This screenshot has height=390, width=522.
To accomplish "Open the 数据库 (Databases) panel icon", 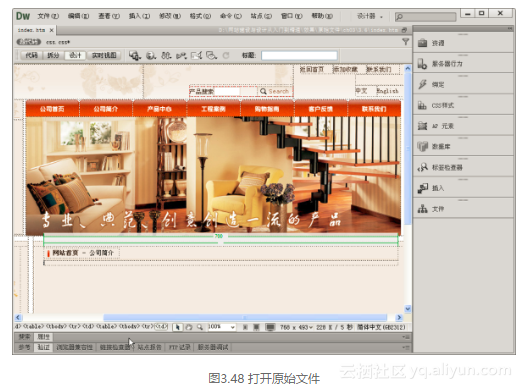I will click(423, 146).
